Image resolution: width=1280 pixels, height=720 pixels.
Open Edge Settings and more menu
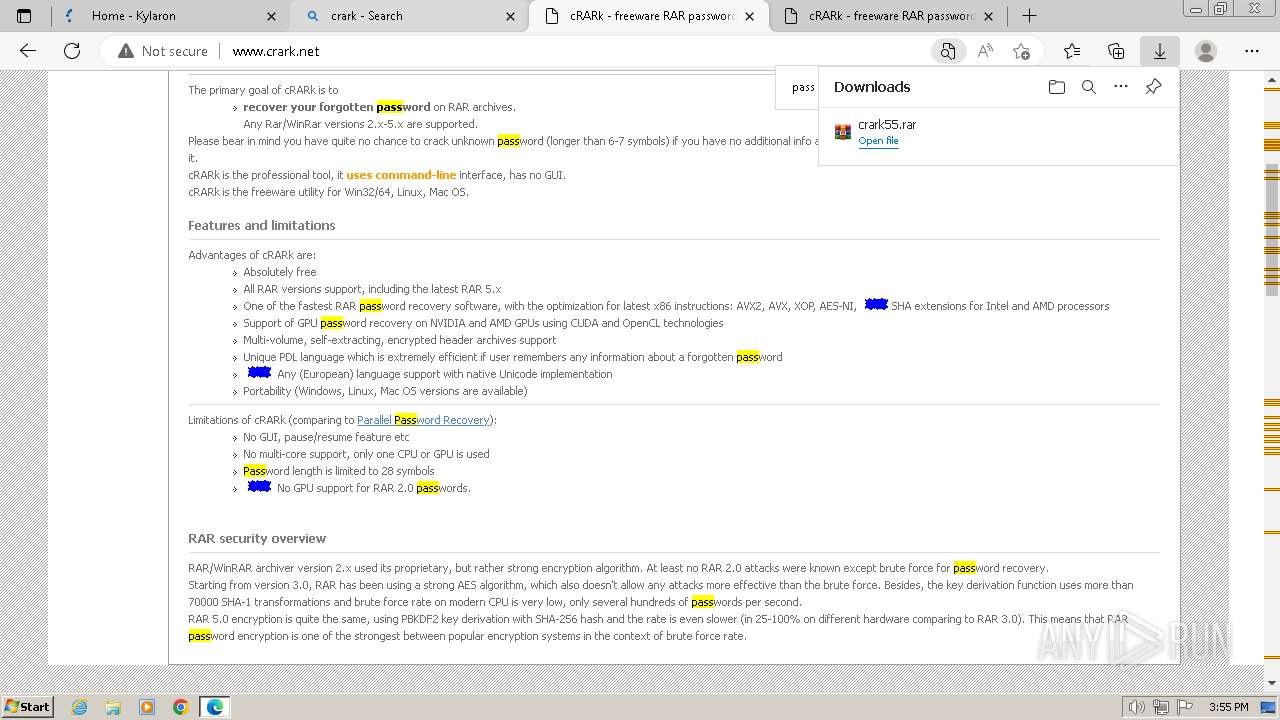pos(1252,51)
